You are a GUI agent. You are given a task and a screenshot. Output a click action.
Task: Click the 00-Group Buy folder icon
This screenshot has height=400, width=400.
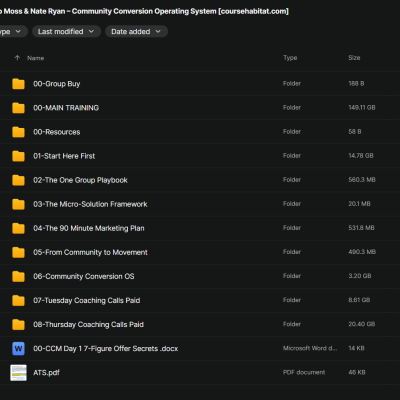[18, 84]
